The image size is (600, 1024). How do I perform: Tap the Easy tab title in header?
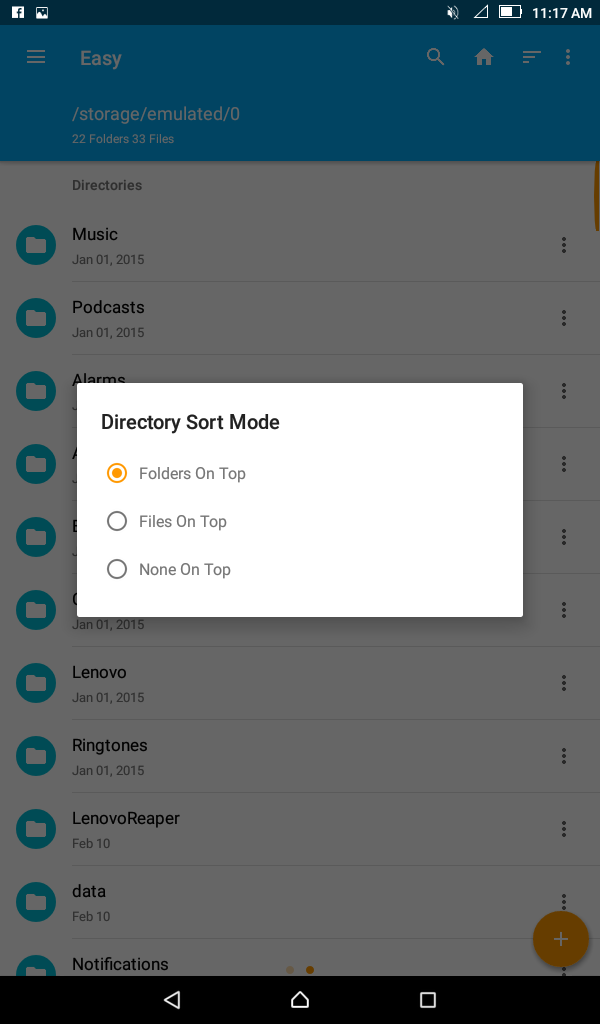pos(100,57)
